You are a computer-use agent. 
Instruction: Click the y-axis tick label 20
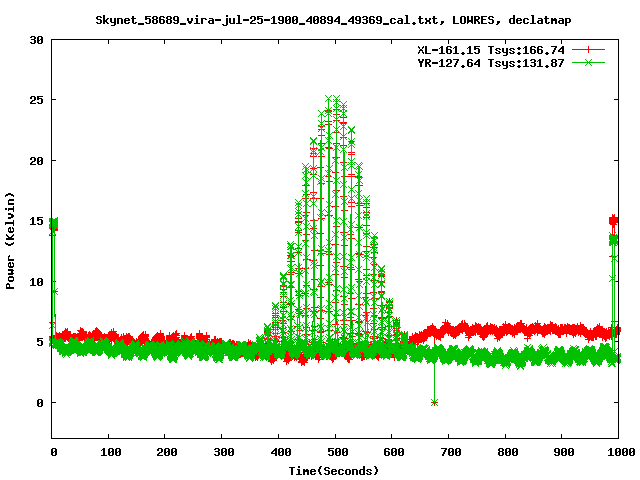(37, 161)
